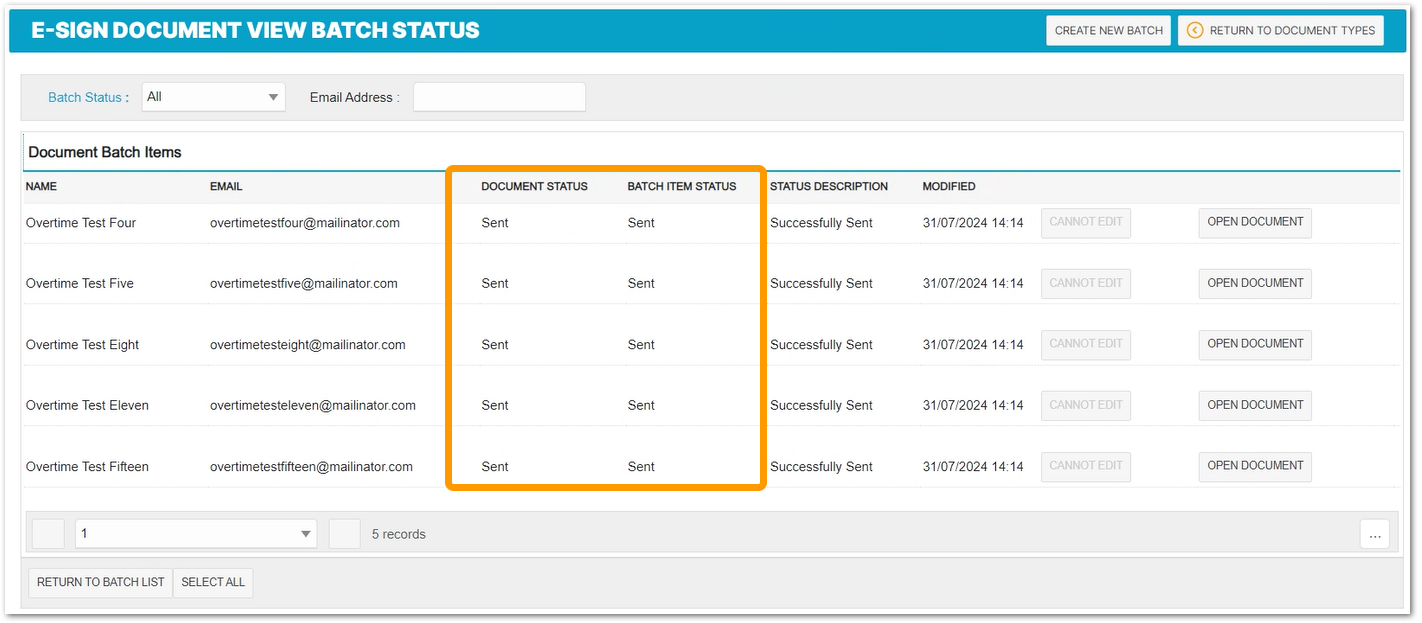The height and width of the screenshot is (623, 1422).
Task: Open document for Overtime Test Eleven
Action: 1254,405
